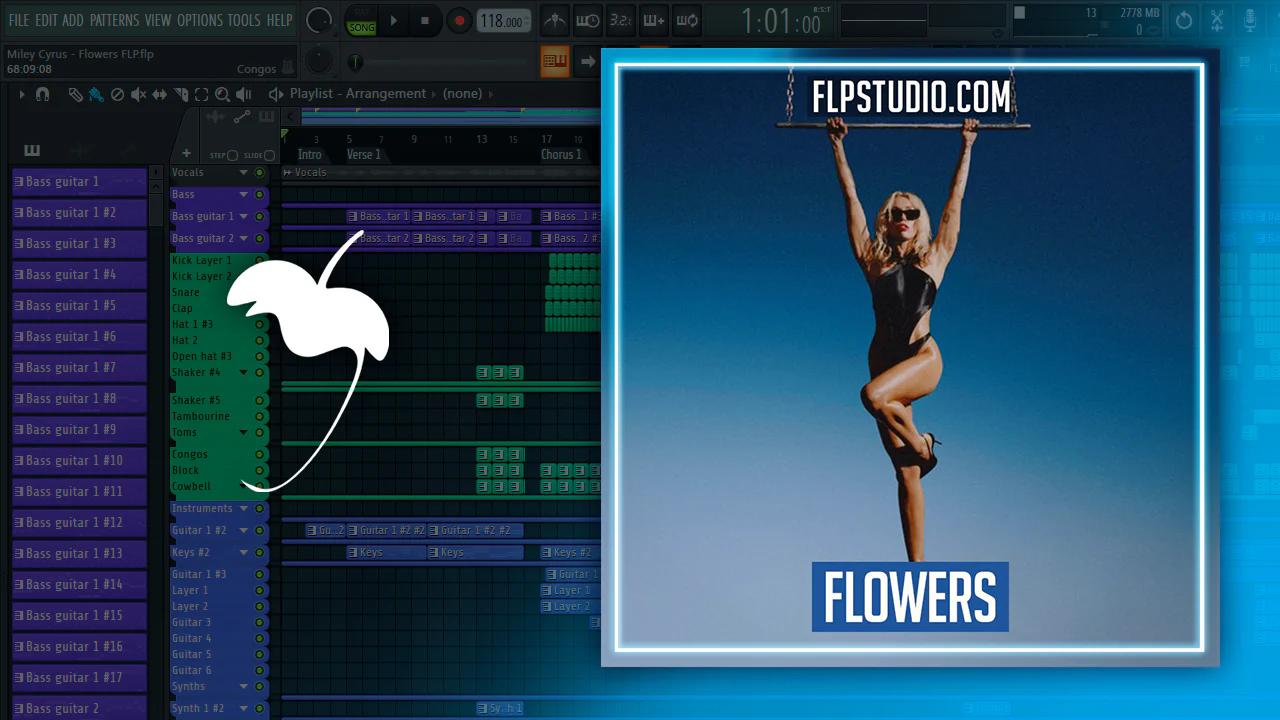1280x720 pixels.
Task: Click the (none) pattern breadcrumb
Action: 463,94
